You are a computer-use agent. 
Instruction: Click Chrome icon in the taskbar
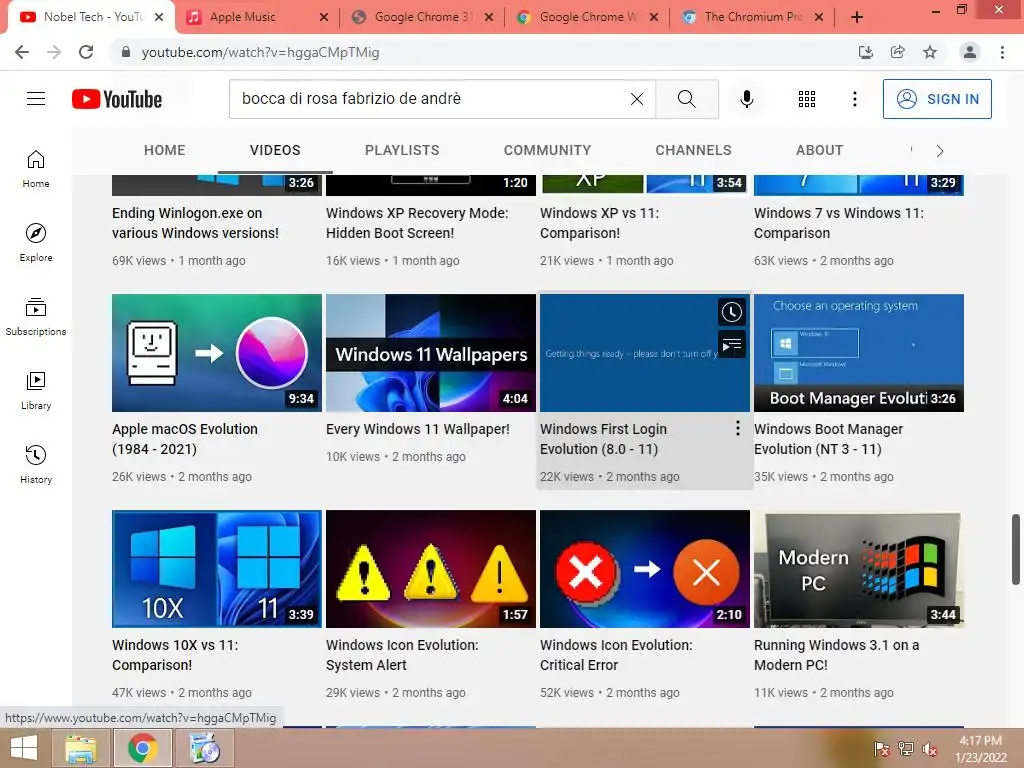point(142,748)
